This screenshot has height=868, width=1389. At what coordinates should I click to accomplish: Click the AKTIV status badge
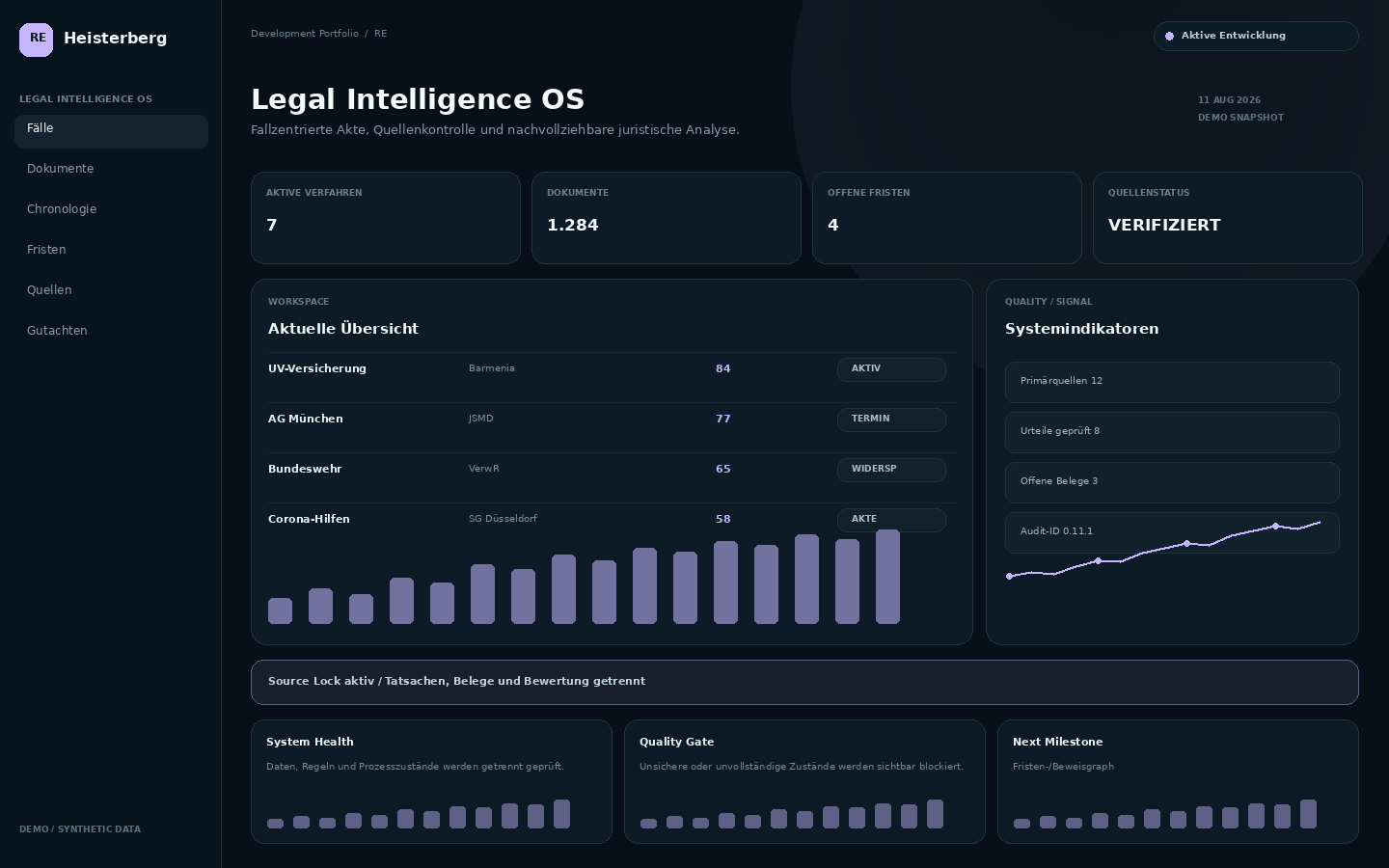(x=891, y=369)
